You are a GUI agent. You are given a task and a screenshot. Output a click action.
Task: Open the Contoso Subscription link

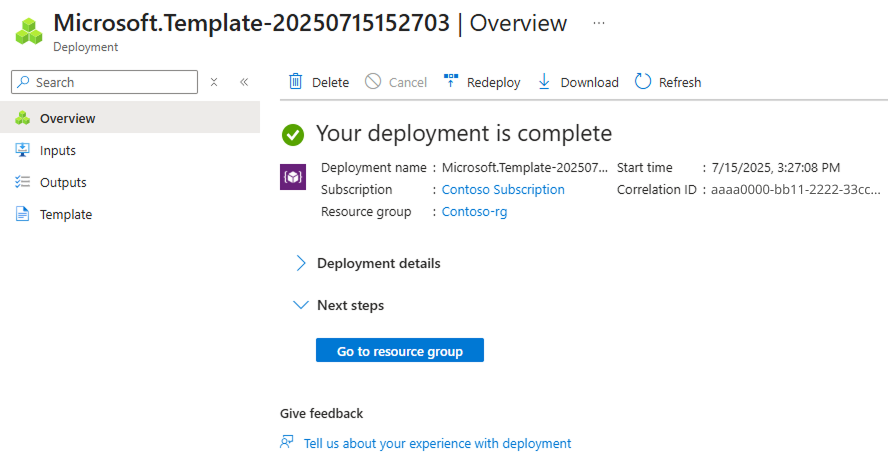(503, 189)
